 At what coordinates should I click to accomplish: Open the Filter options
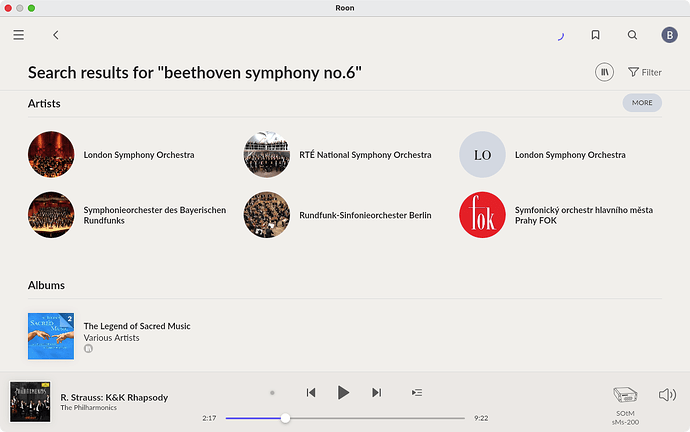644,72
